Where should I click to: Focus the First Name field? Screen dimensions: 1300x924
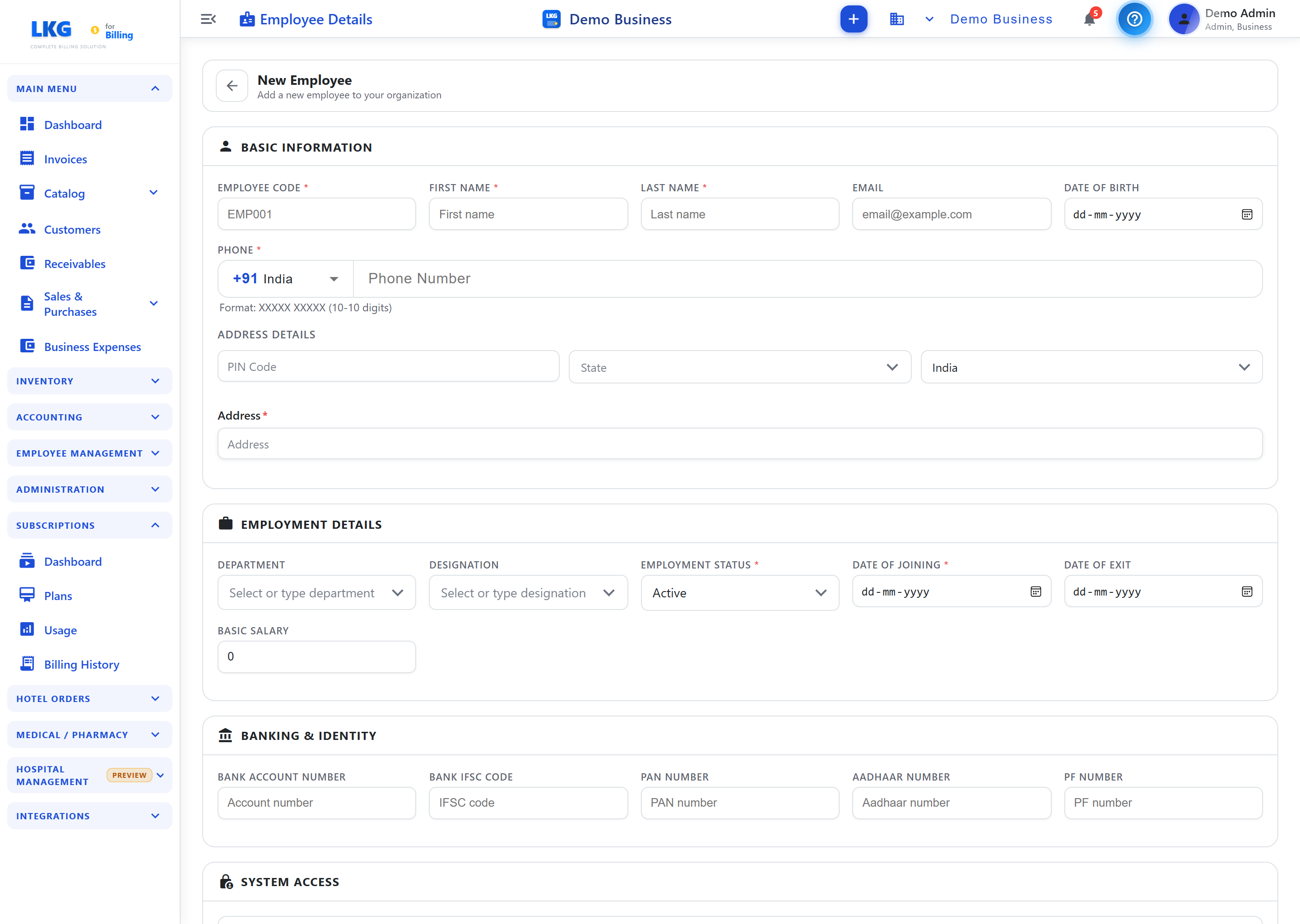528,214
